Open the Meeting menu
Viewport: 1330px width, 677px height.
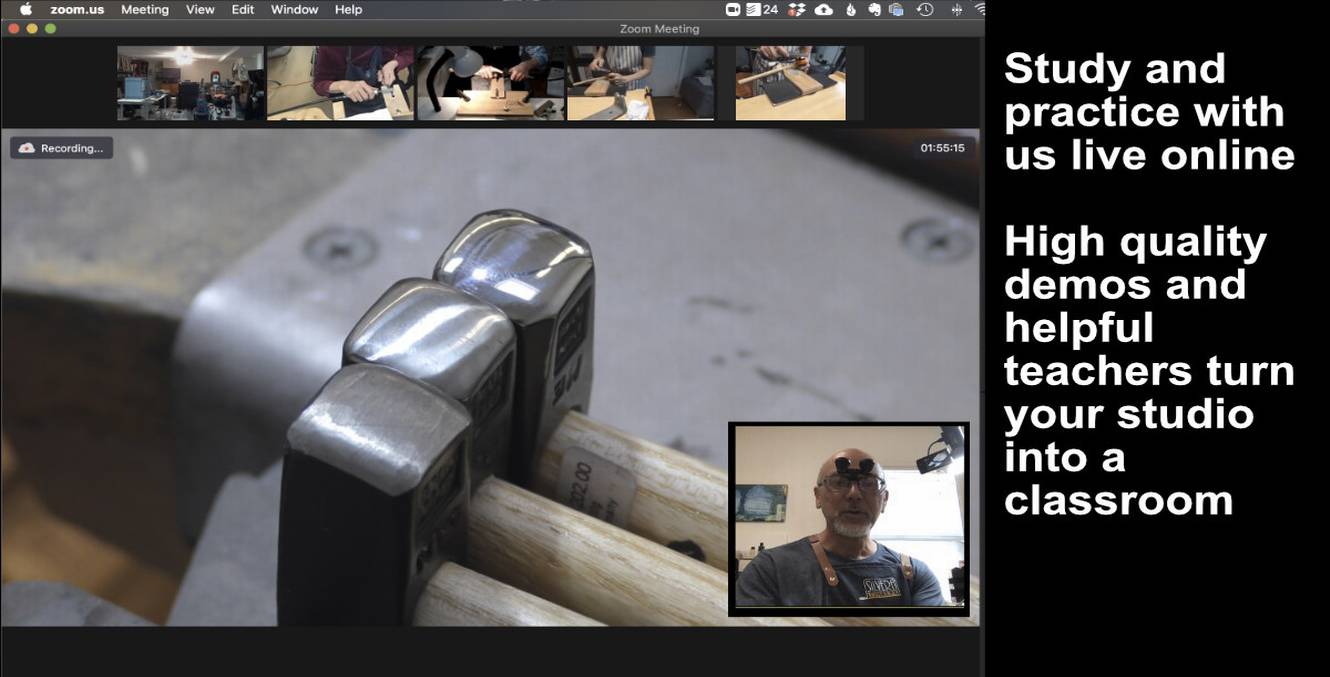click(x=145, y=10)
